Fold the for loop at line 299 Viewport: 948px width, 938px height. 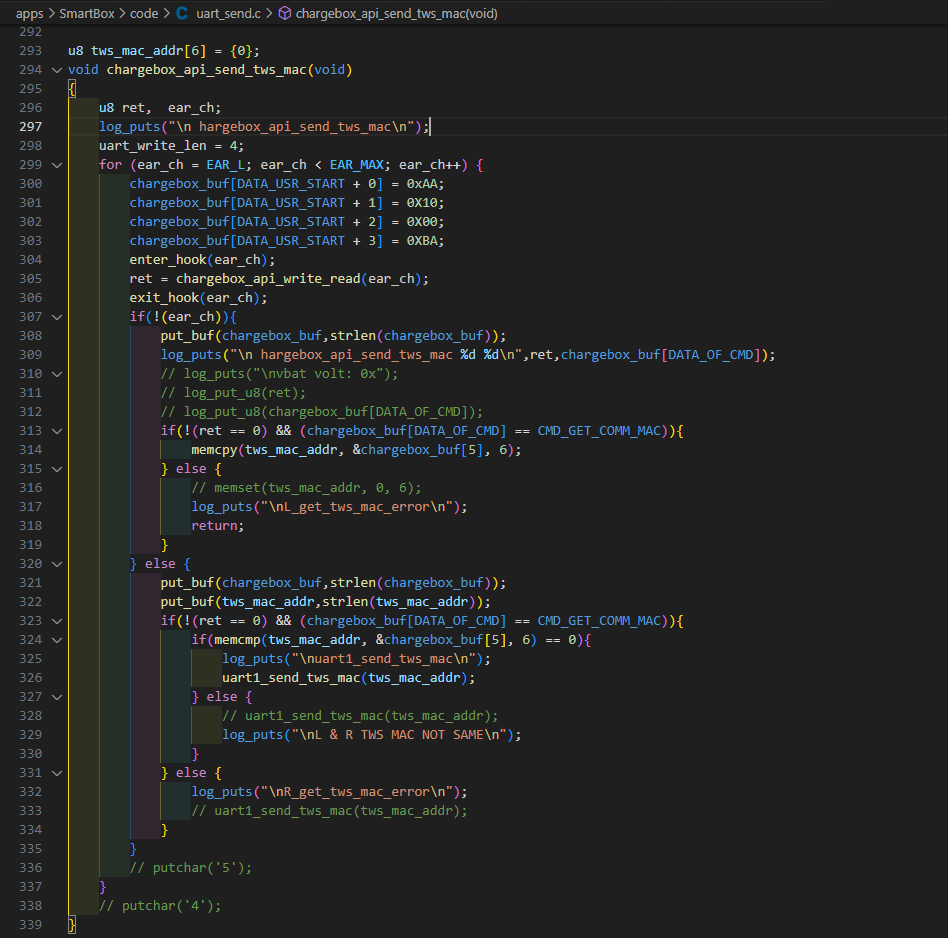(57, 165)
